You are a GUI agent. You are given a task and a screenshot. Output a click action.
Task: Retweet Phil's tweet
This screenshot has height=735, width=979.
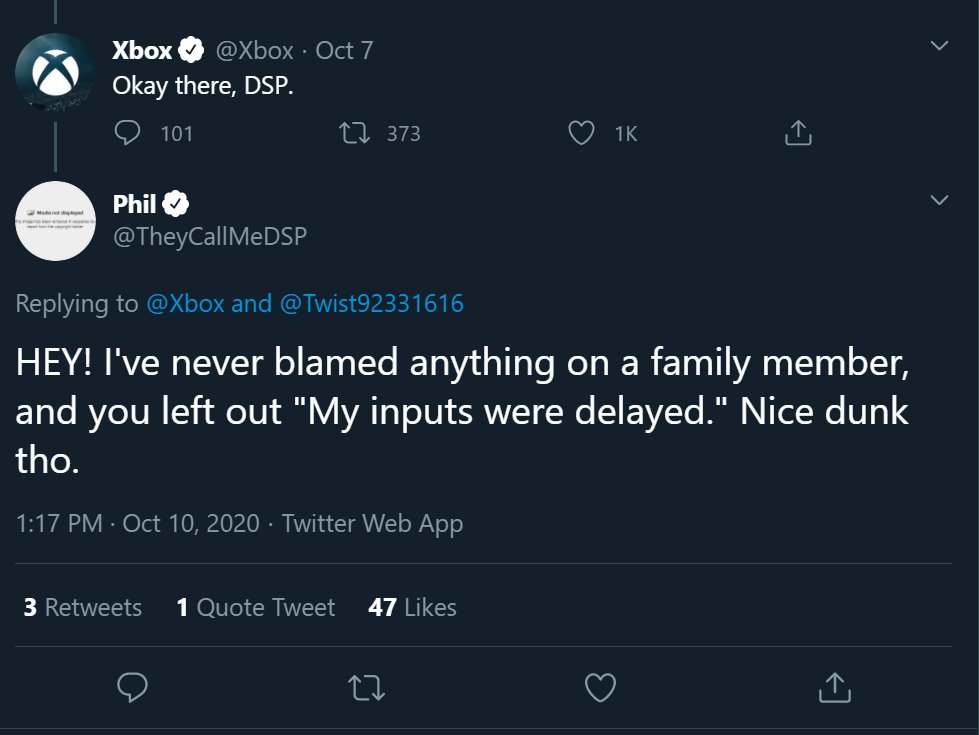365,687
